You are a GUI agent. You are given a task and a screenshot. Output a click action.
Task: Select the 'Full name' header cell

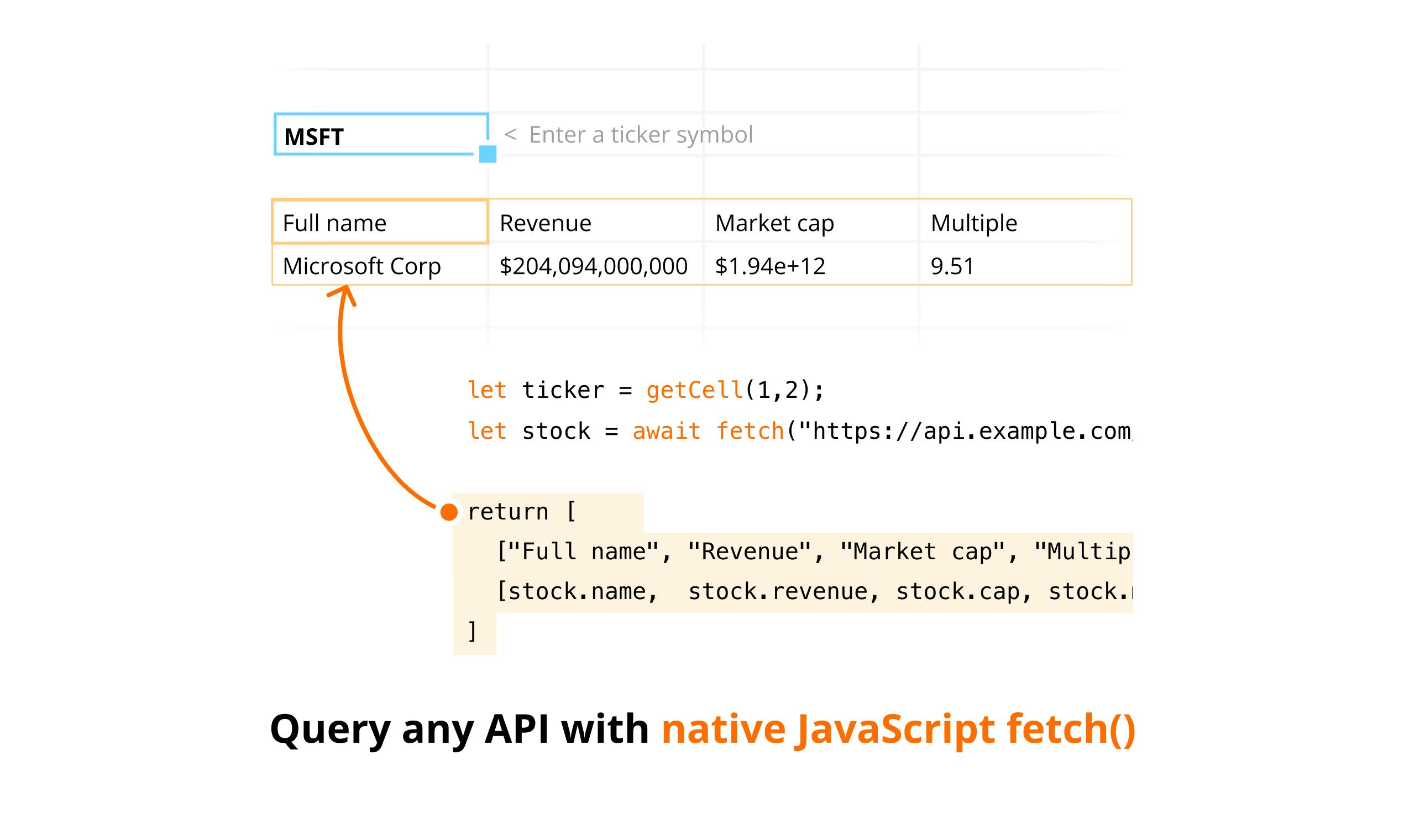[x=380, y=222]
